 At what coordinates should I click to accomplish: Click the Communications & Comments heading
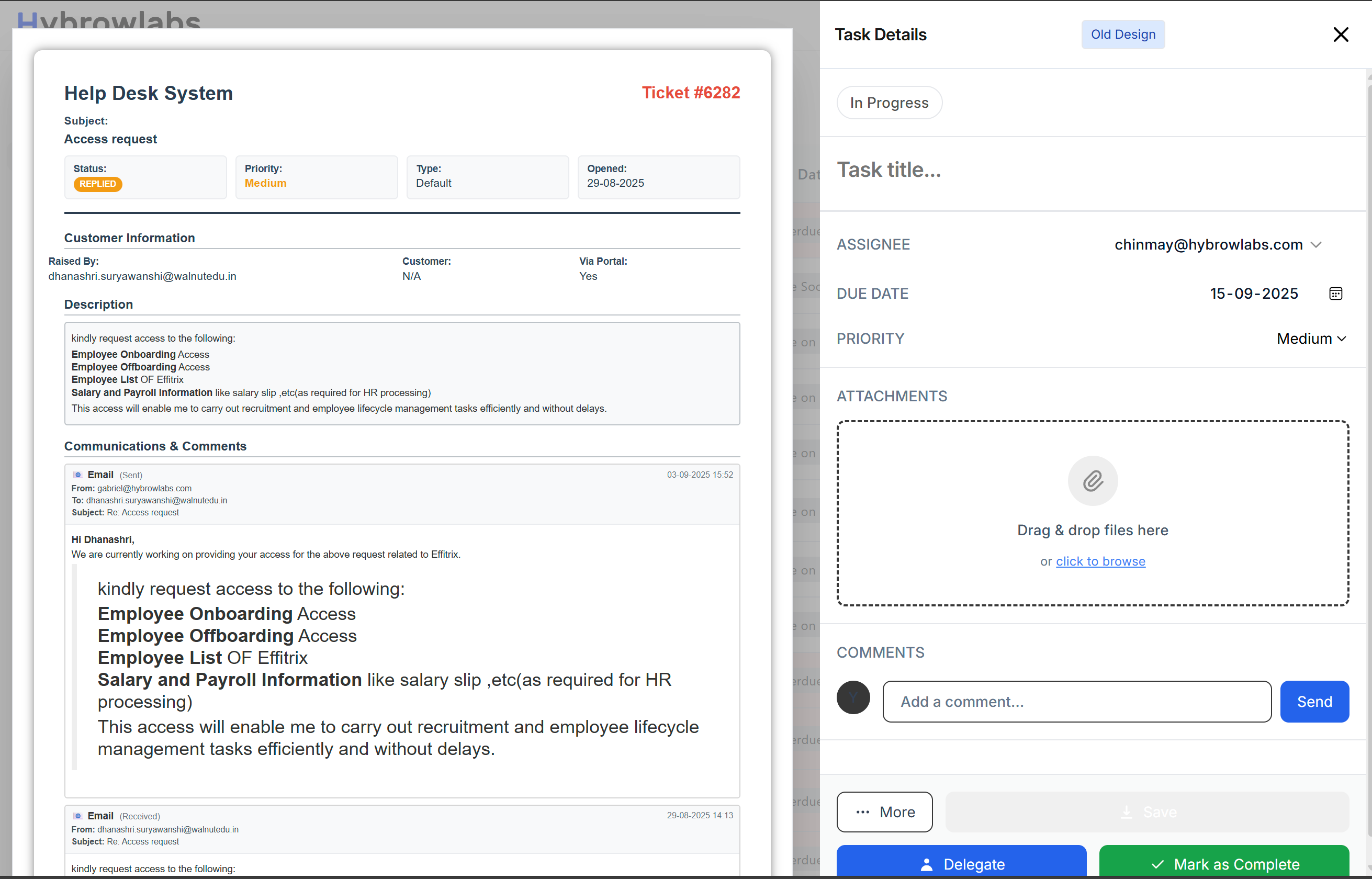click(155, 446)
